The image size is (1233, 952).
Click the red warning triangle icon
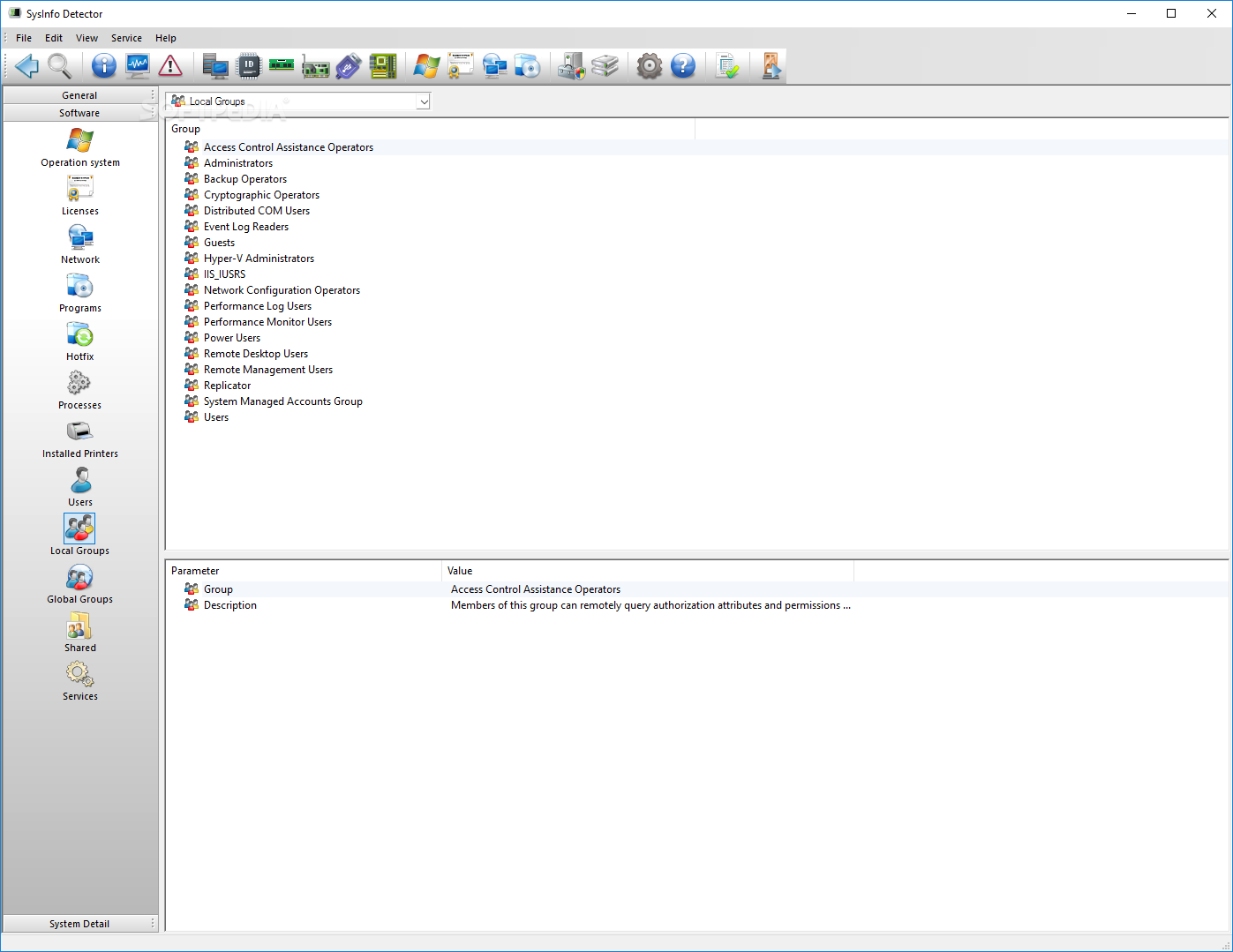tap(170, 66)
